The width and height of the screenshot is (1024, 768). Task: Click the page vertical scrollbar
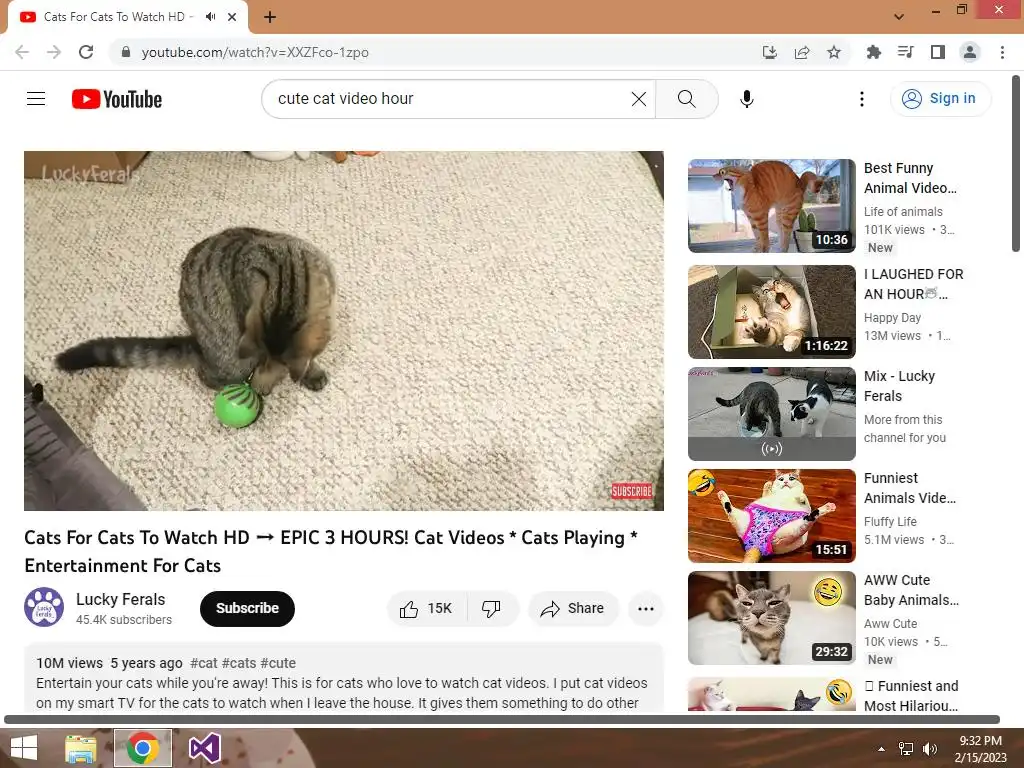pos(1016,163)
